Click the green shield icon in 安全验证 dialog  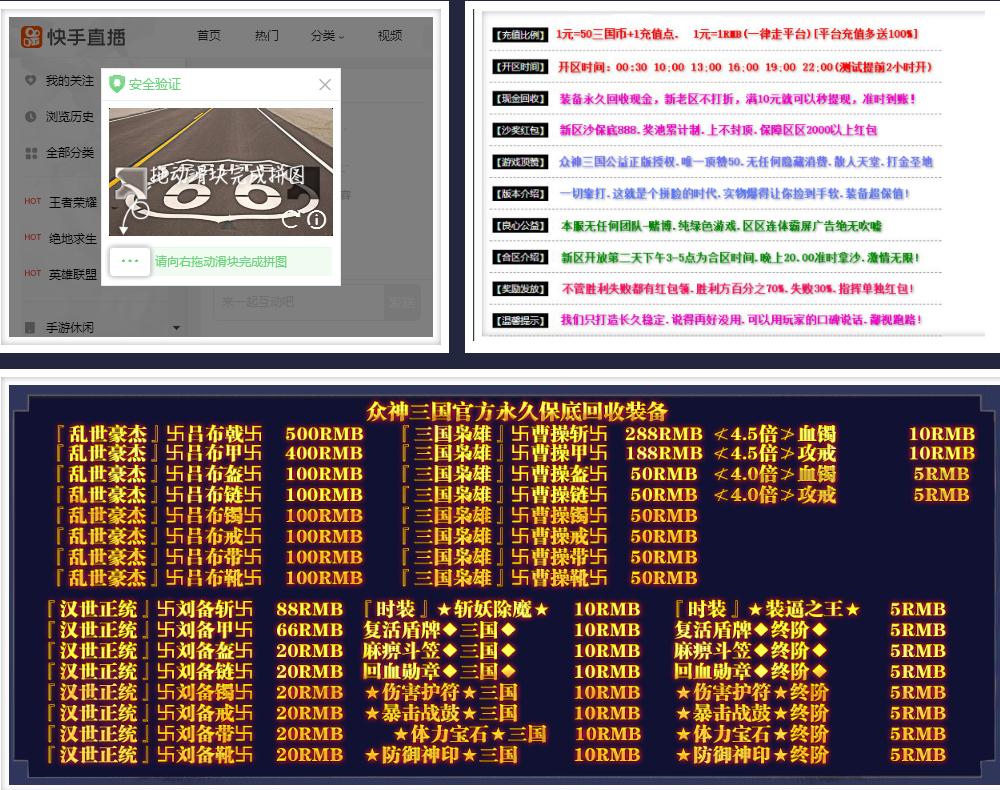click(x=117, y=84)
